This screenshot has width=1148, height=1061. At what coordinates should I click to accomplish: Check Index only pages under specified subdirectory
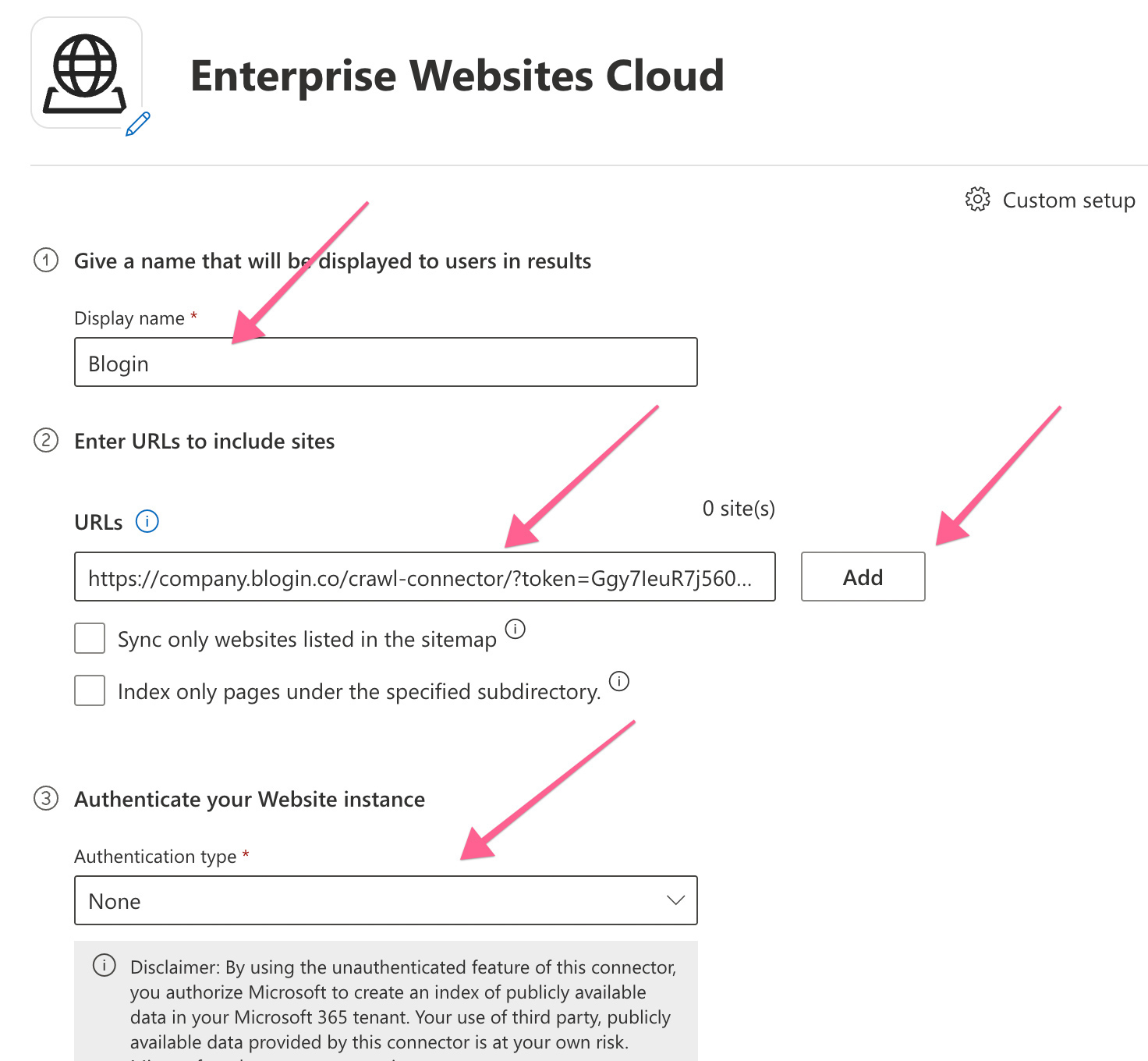point(90,690)
